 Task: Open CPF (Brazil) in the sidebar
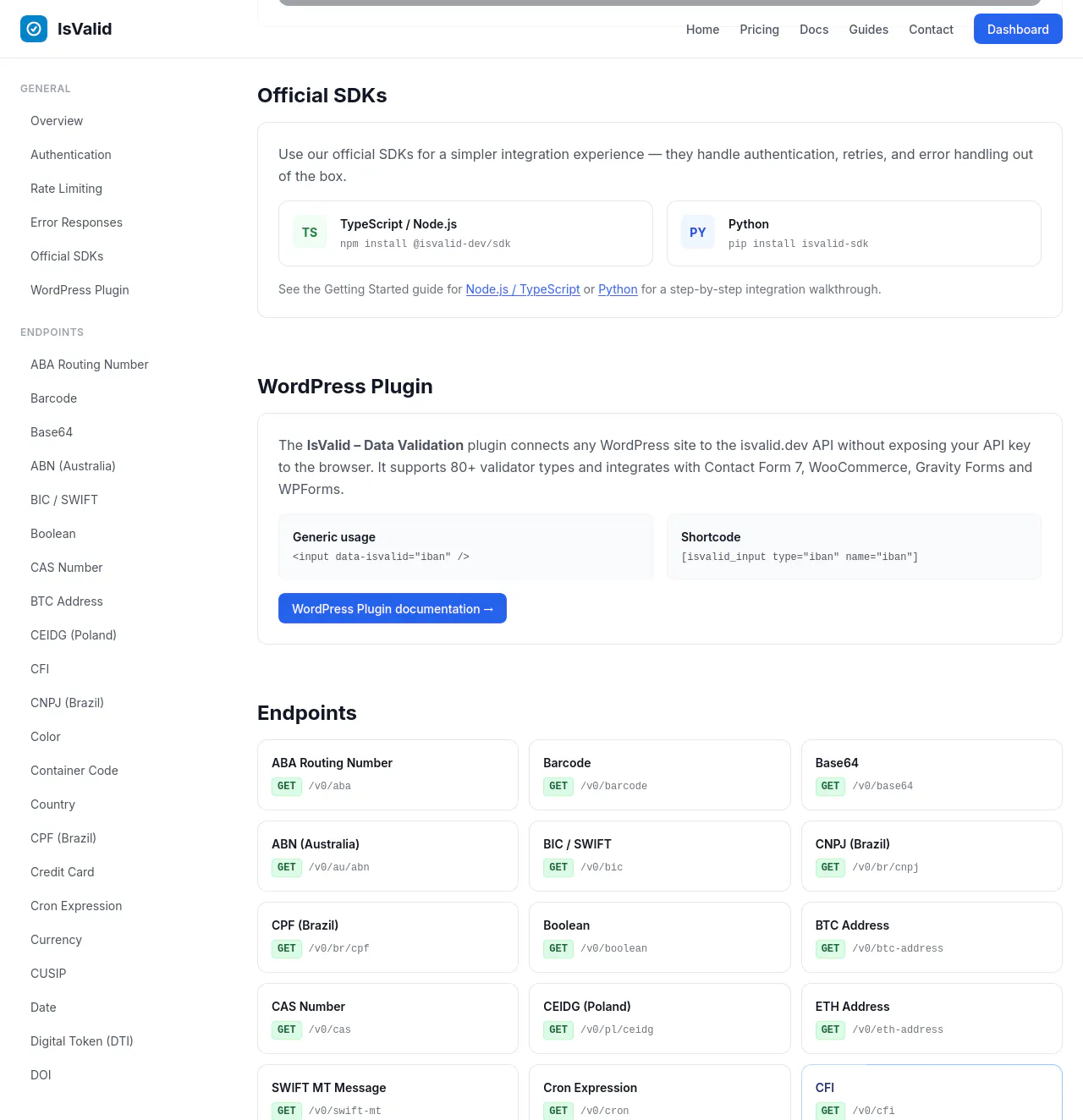[63, 838]
